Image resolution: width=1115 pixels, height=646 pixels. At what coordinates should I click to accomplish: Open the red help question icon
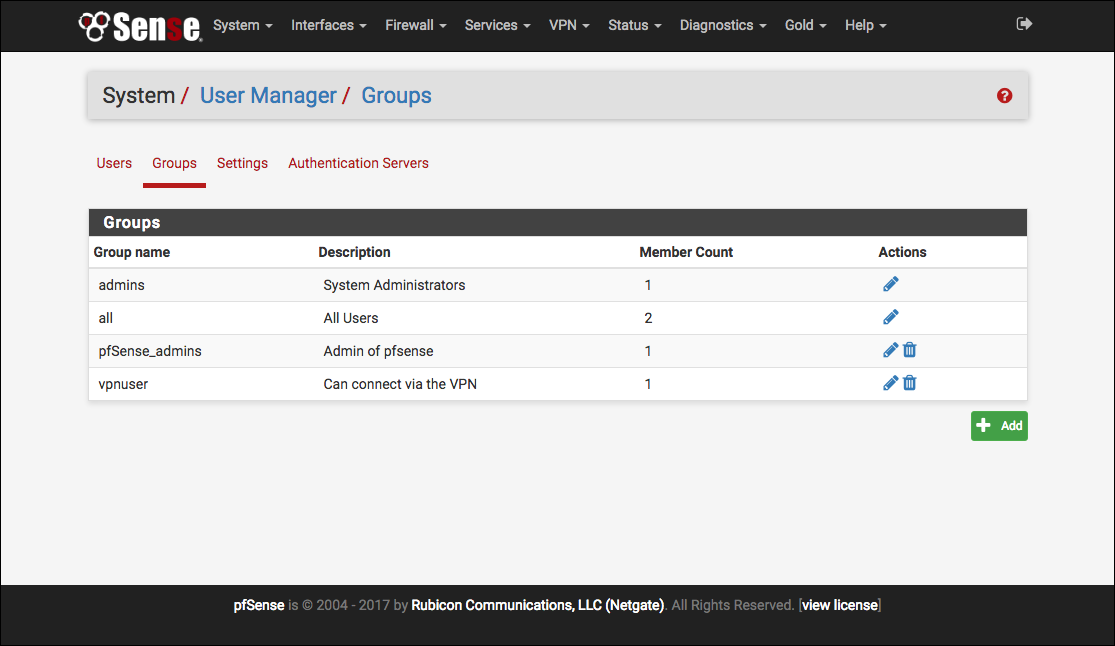click(x=1004, y=95)
